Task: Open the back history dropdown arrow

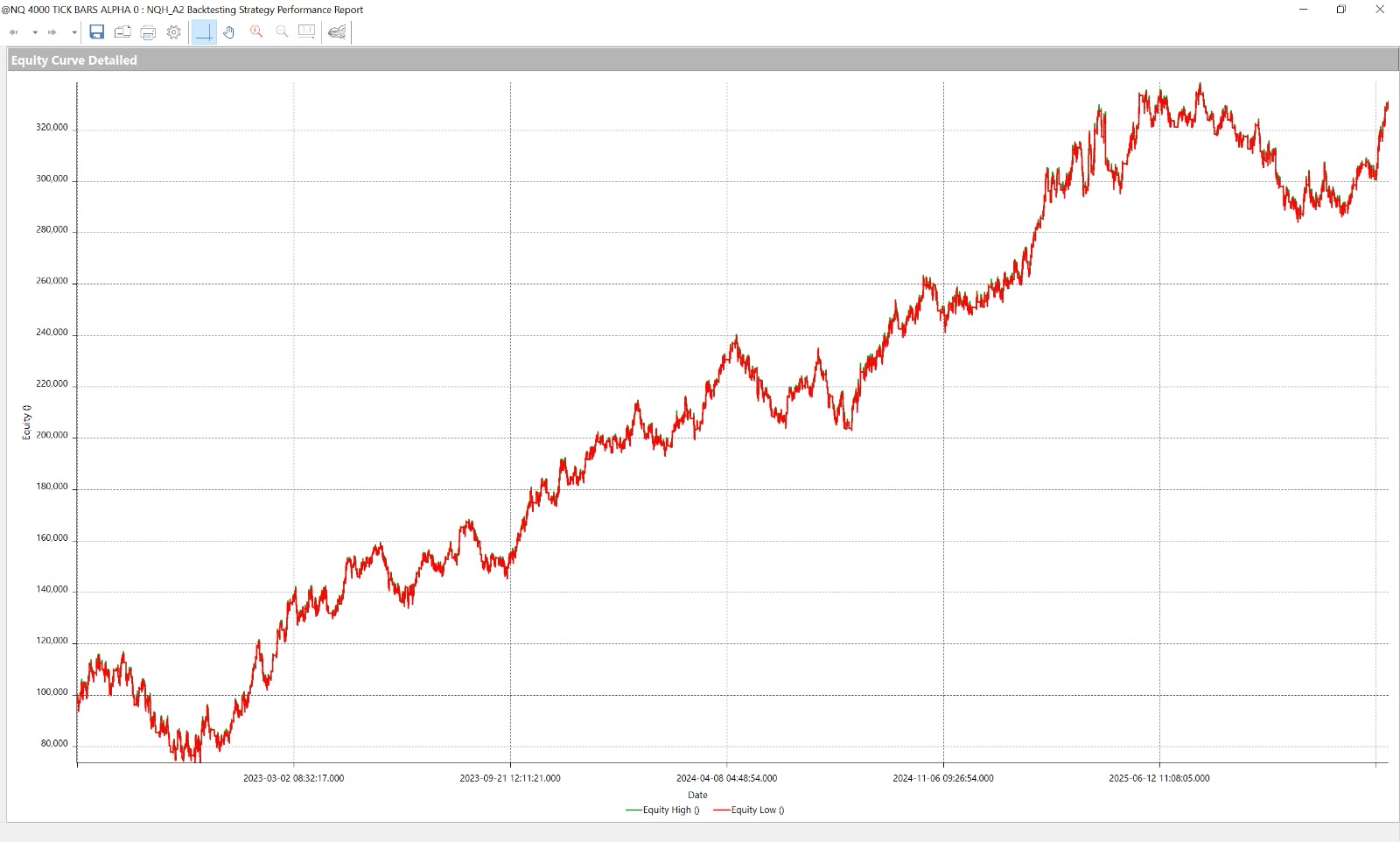Action: [35, 32]
